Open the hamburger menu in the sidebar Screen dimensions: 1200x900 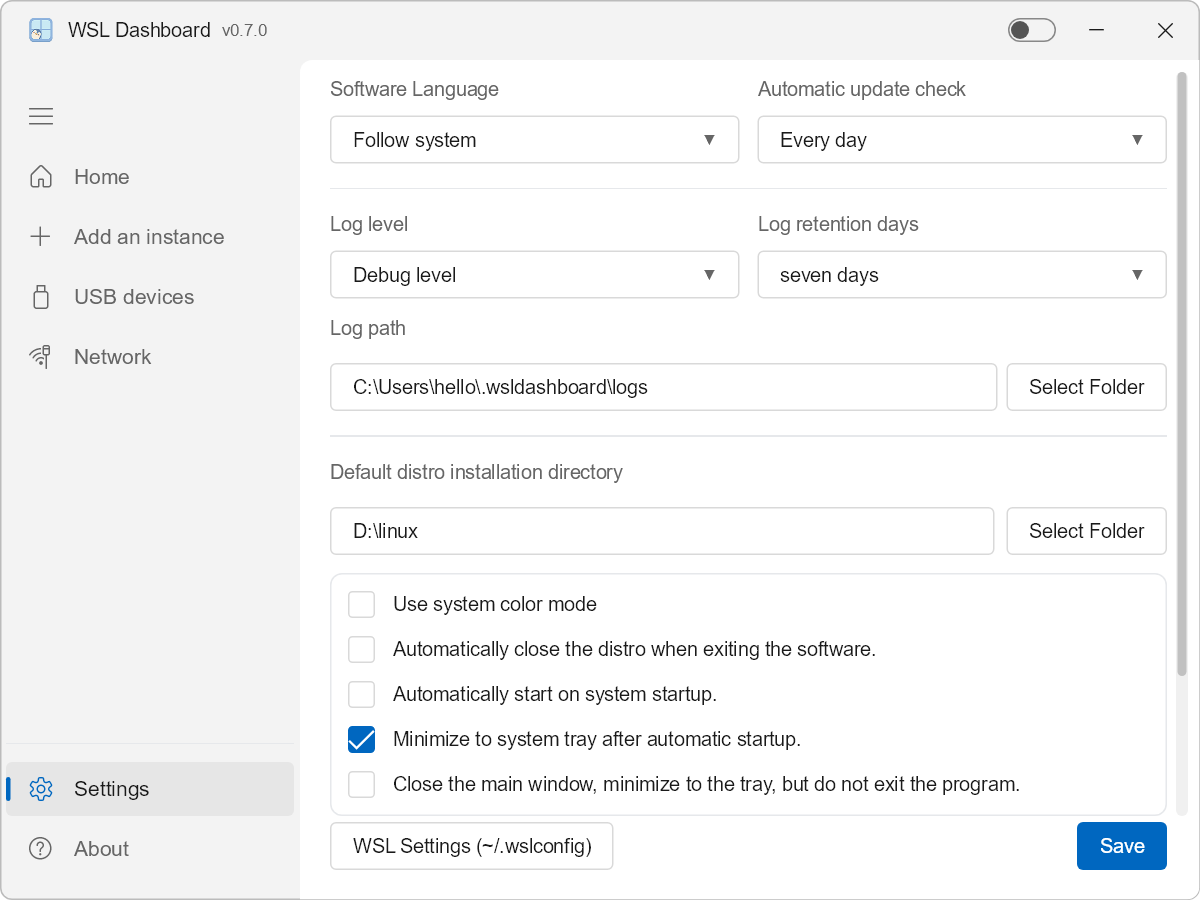pos(41,116)
